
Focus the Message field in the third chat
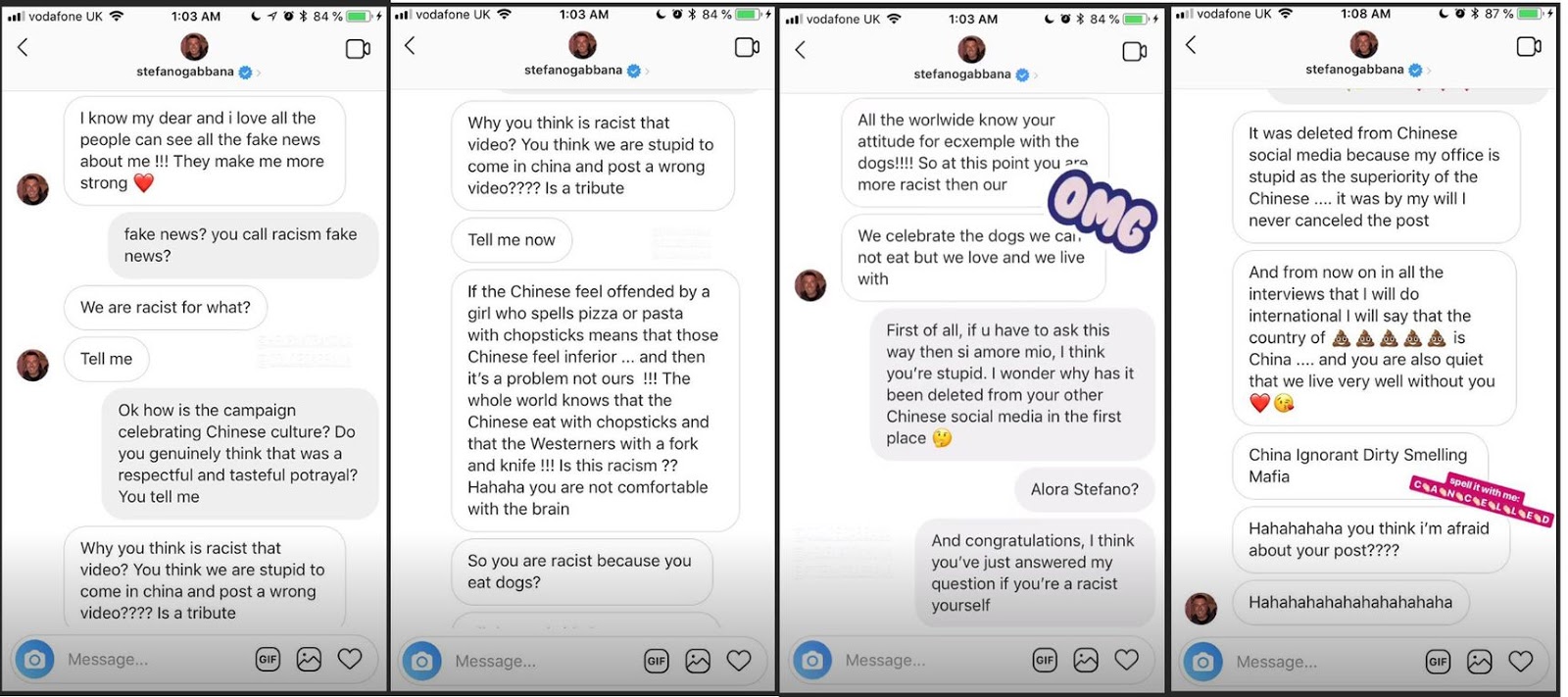click(x=931, y=661)
